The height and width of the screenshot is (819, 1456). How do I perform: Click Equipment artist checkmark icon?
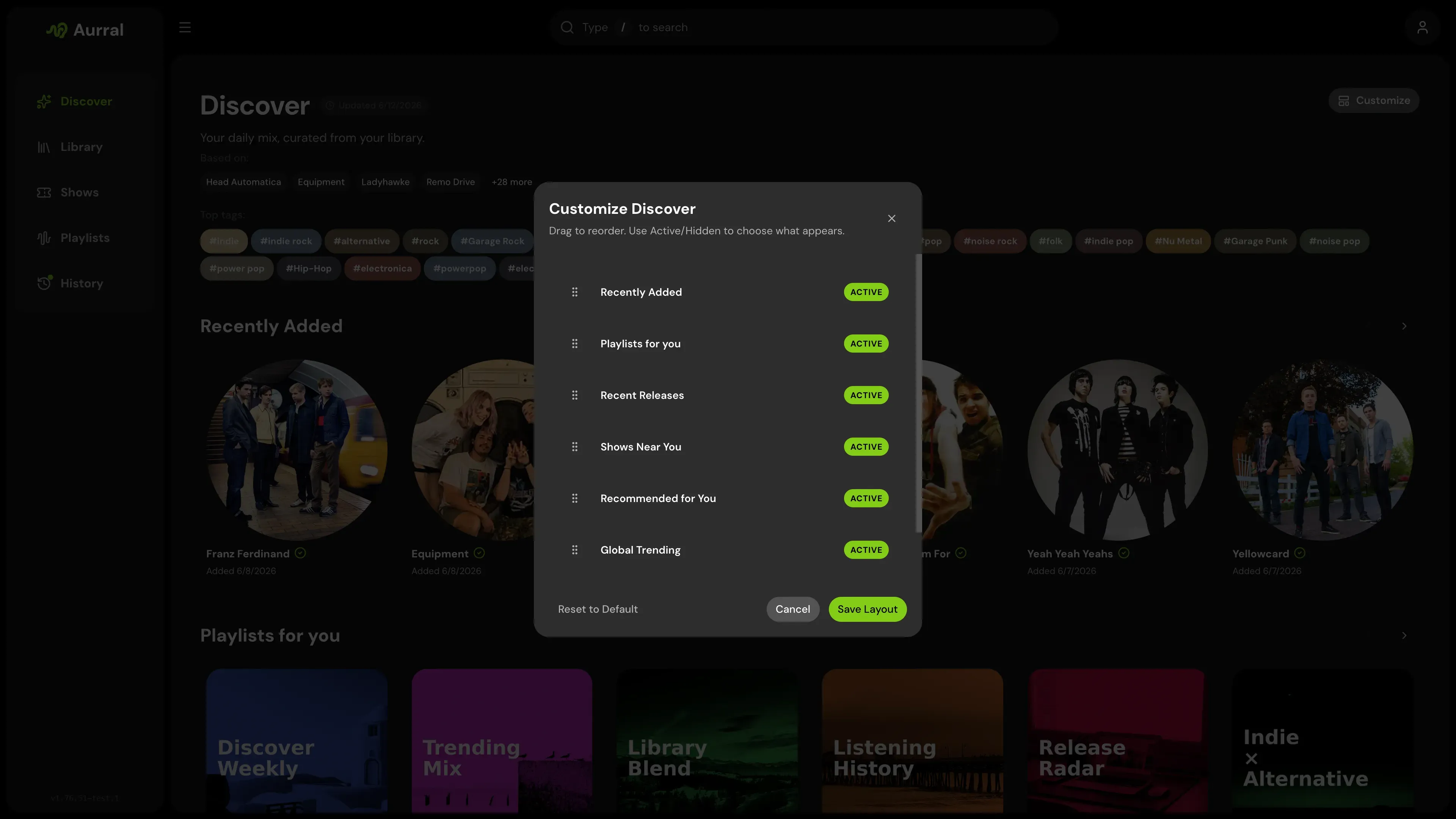pyautogui.click(x=479, y=553)
